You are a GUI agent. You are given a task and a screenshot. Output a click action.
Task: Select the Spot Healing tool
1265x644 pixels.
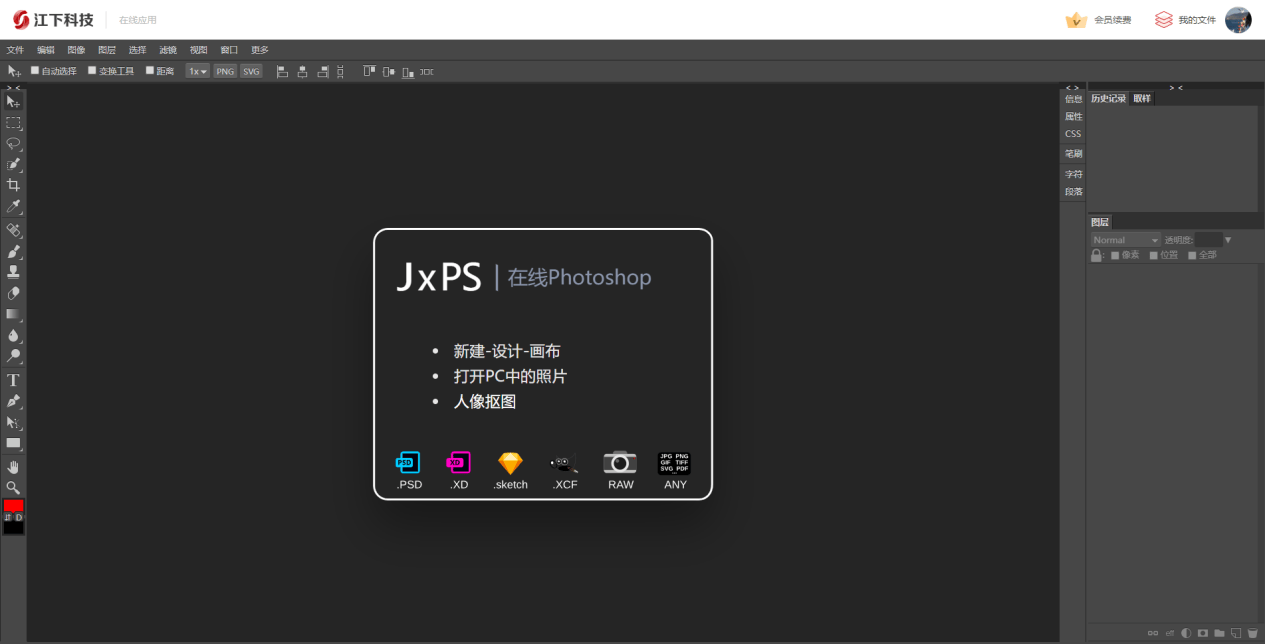[13, 230]
